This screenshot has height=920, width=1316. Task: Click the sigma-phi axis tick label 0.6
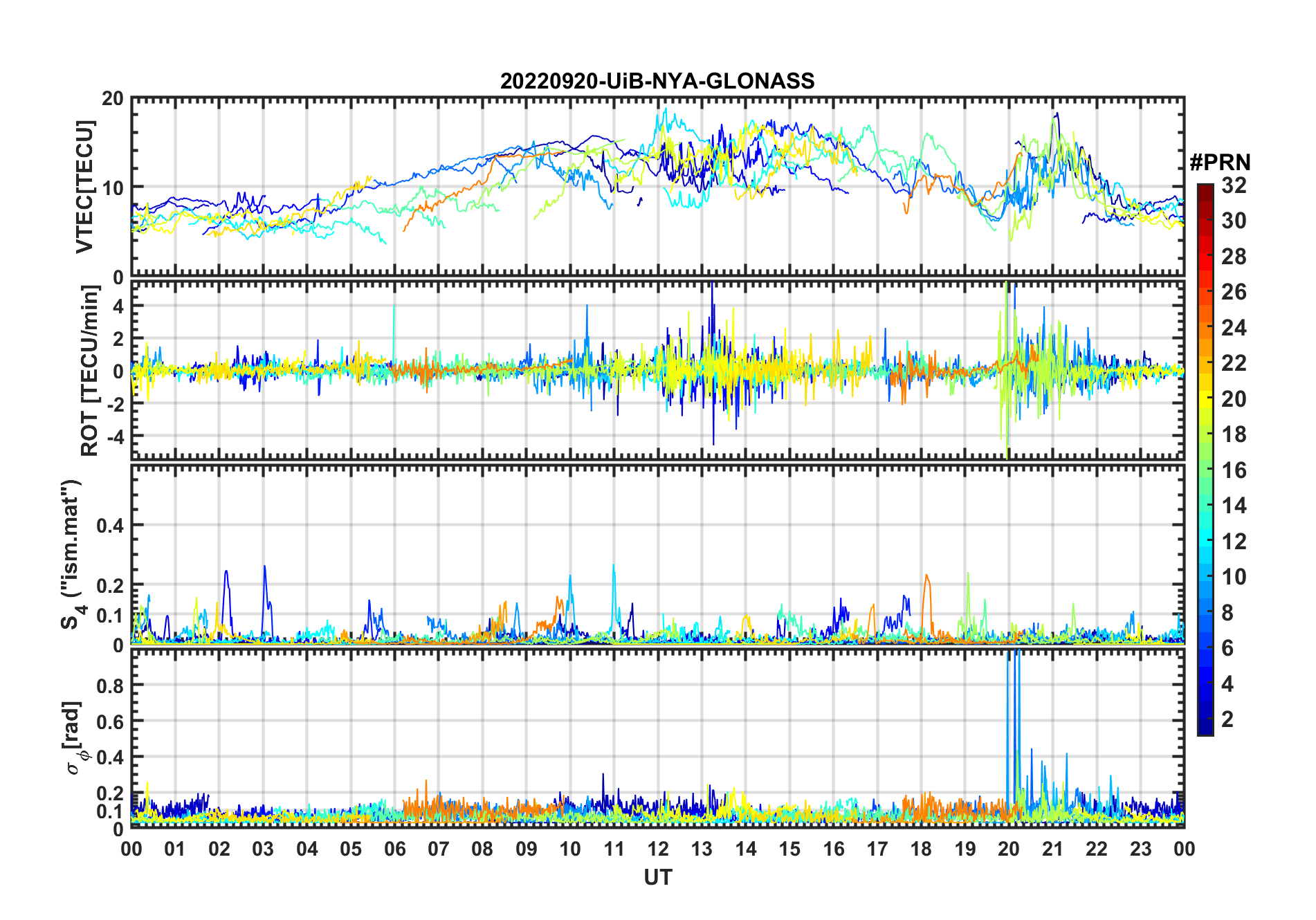pyautogui.click(x=110, y=721)
